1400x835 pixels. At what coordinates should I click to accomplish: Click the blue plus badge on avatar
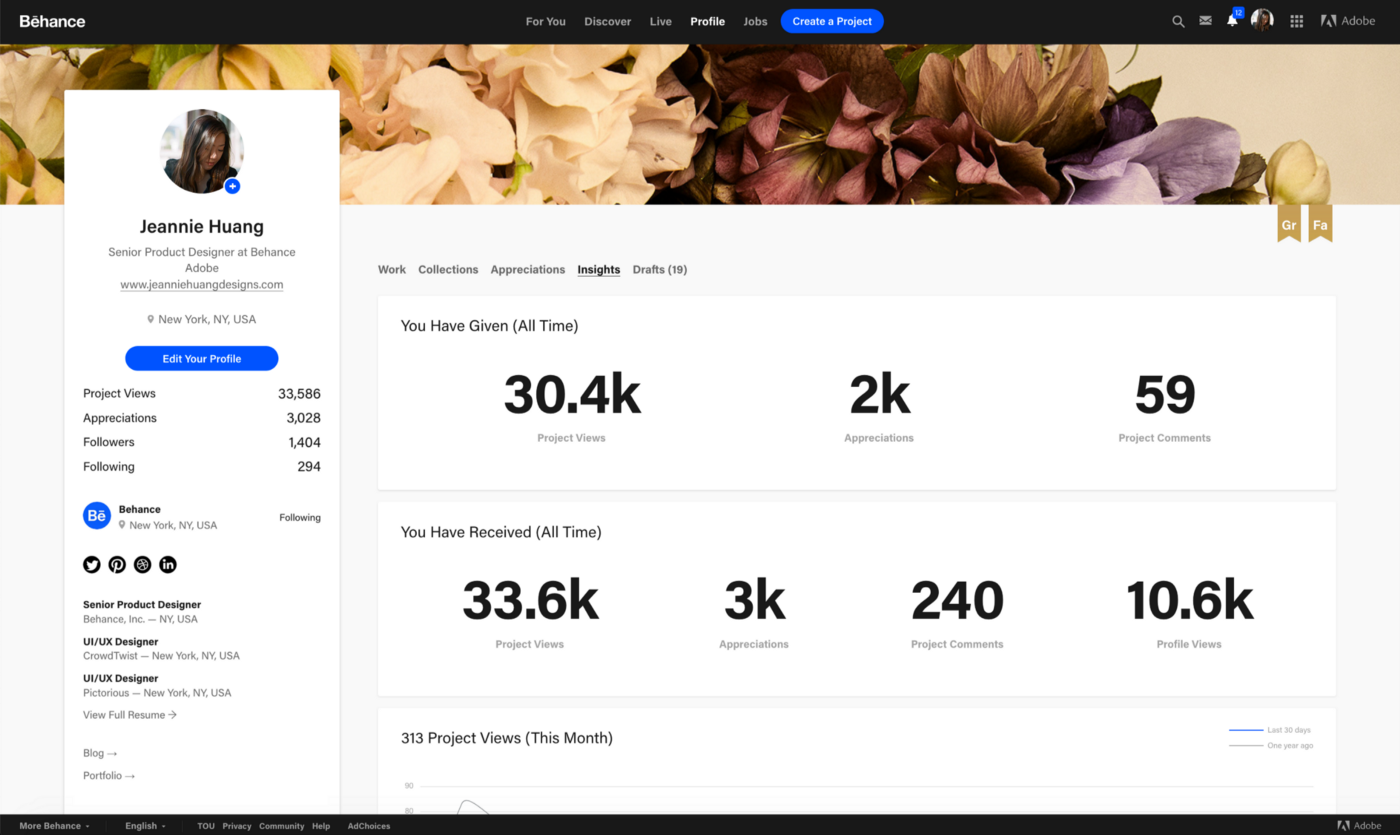[232, 186]
